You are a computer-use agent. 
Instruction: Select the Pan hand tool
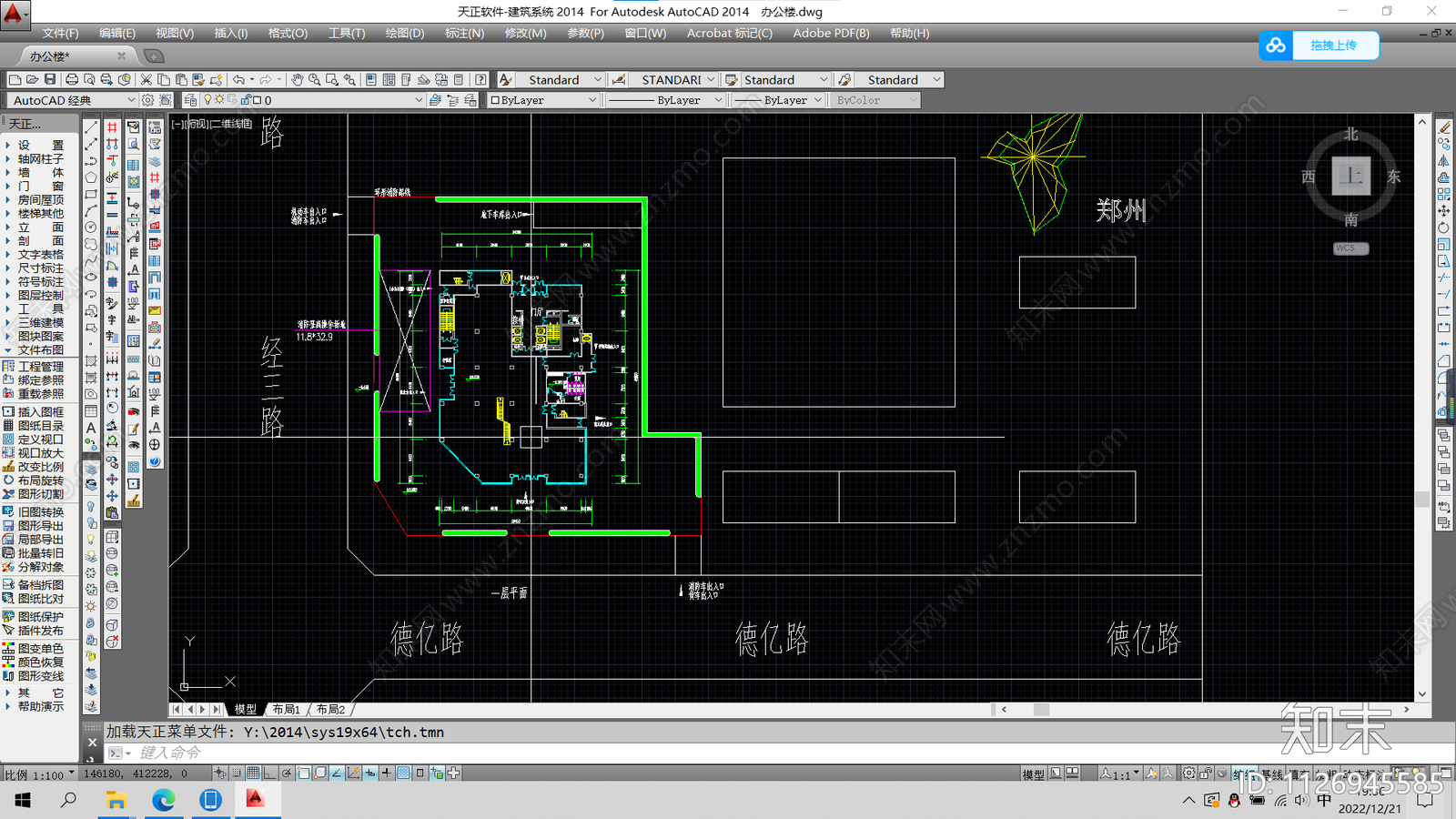[x=298, y=80]
